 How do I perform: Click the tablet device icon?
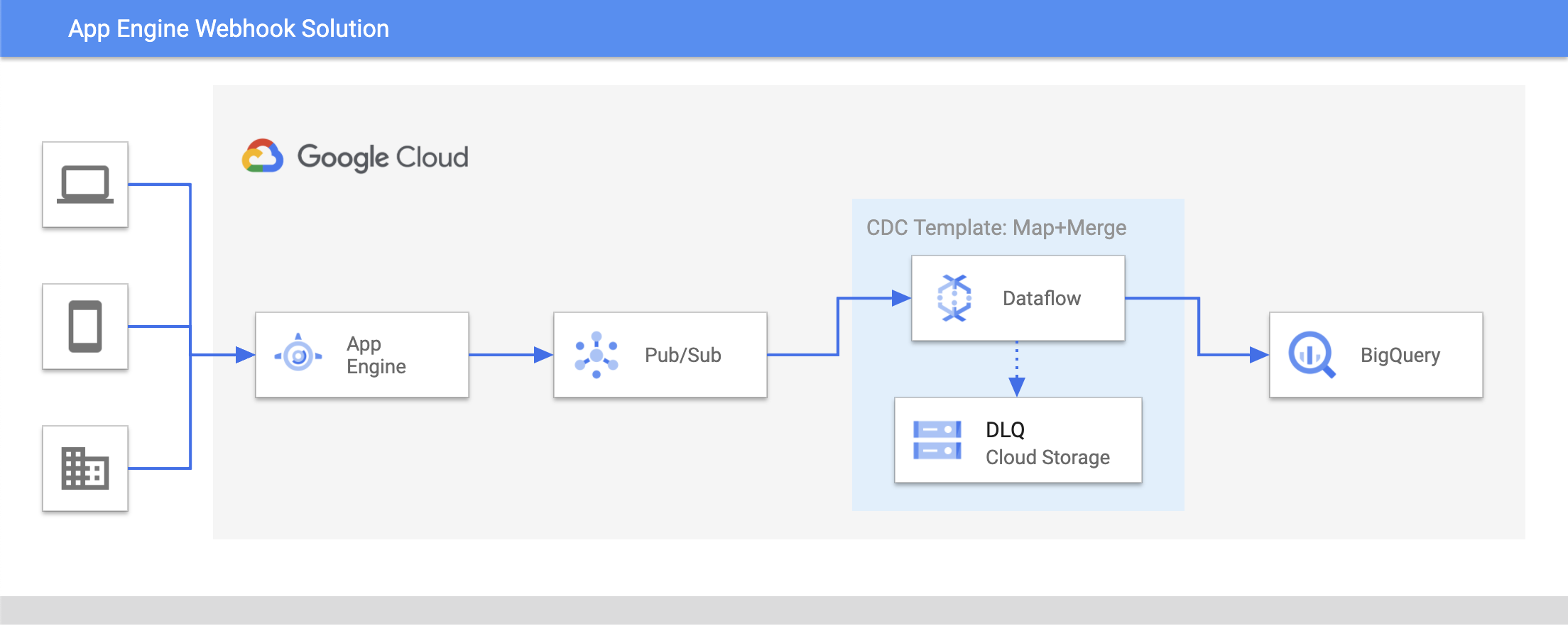click(x=85, y=326)
